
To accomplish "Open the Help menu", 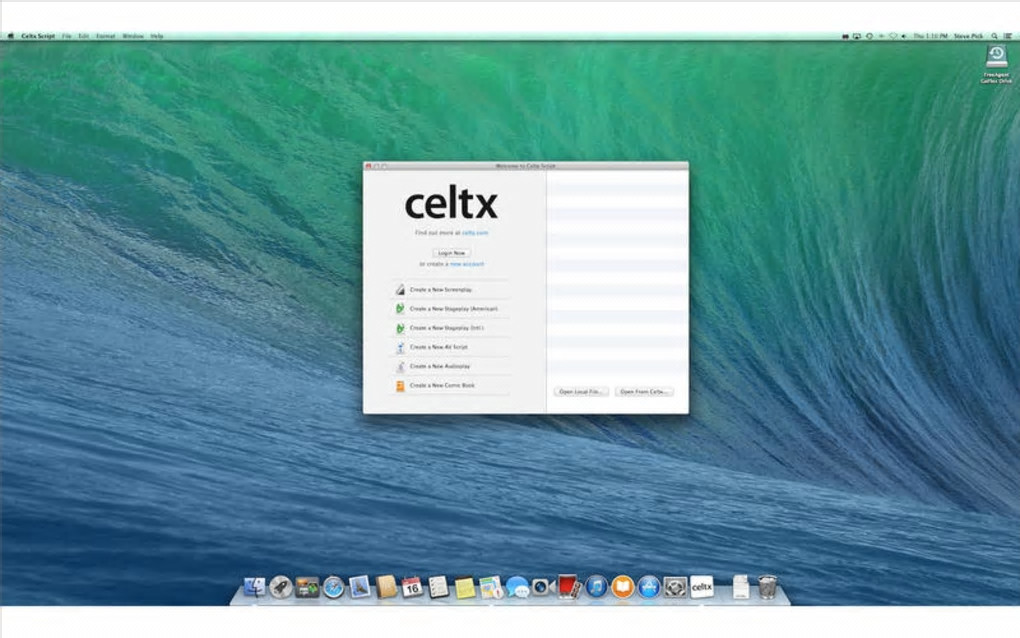I will point(157,36).
